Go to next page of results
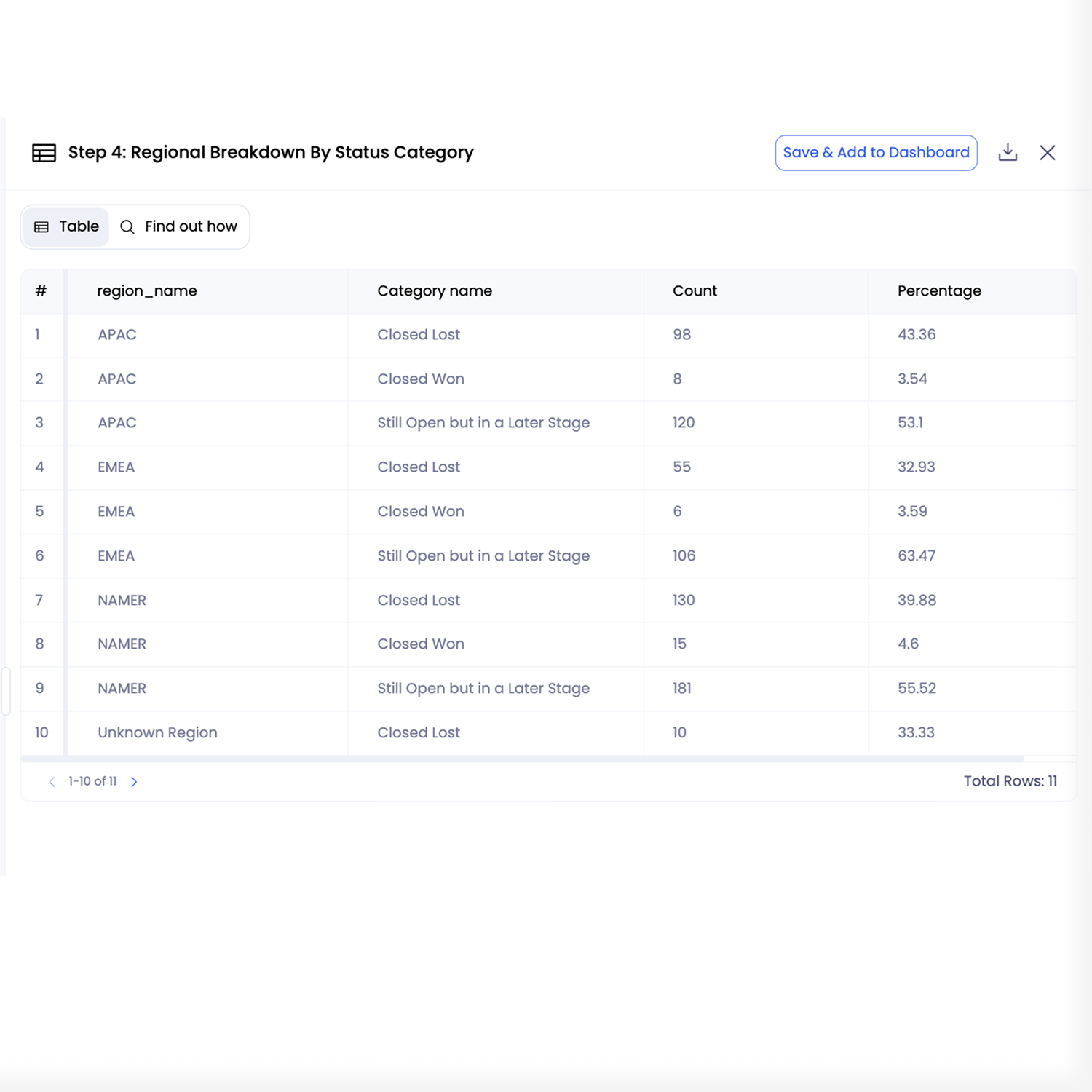 [x=134, y=781]
